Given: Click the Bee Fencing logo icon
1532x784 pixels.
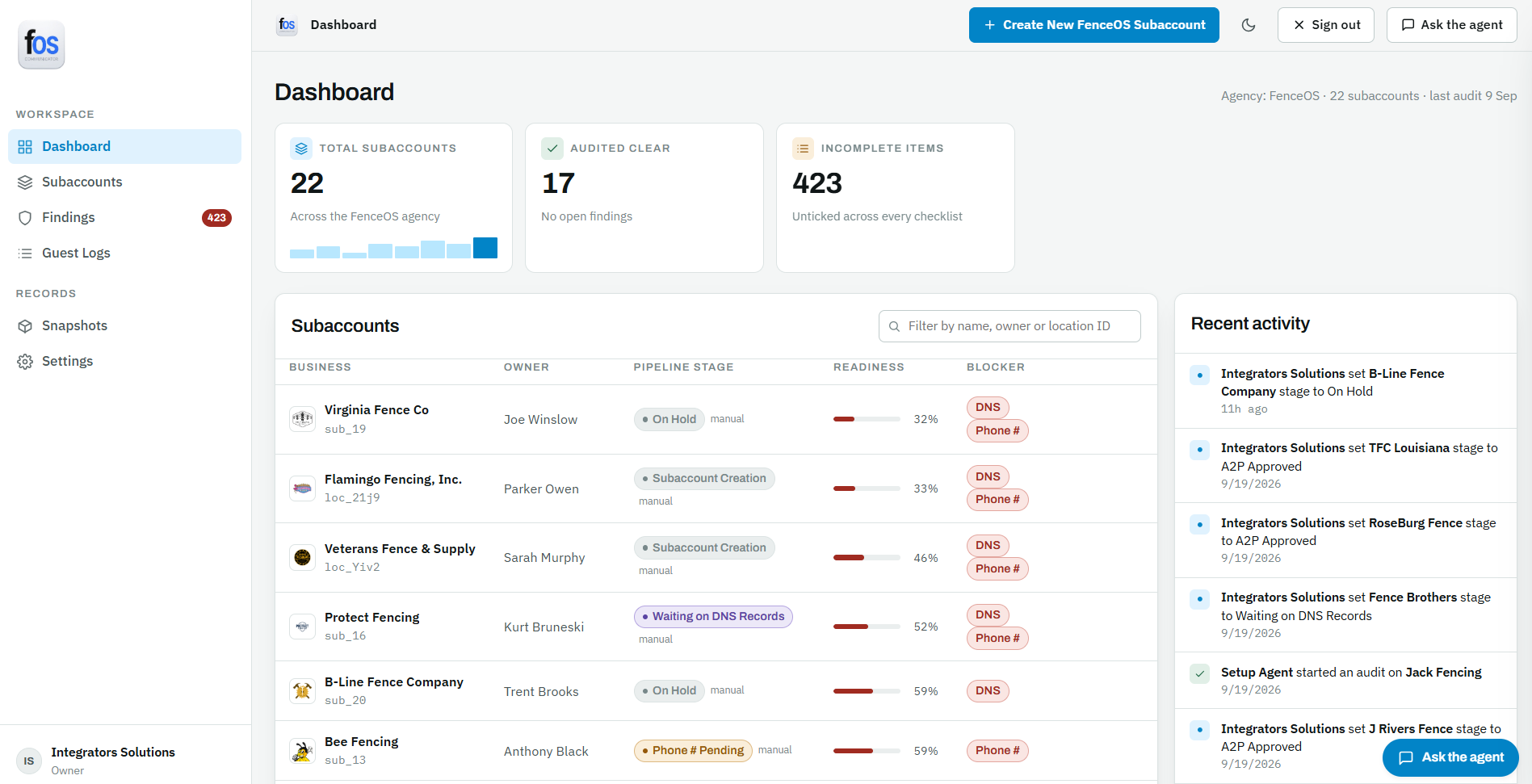Looking at the screenshot, I should pyautogui.click(x=303, y=751).
